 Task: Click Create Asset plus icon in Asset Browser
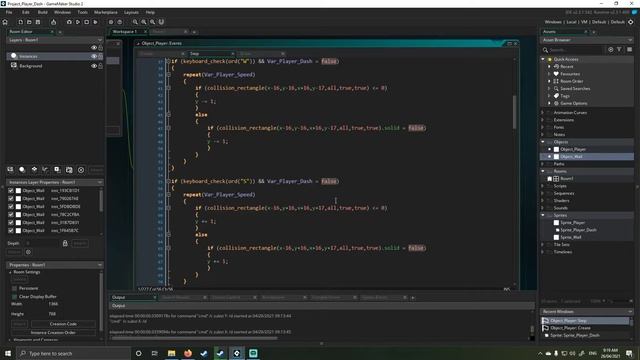tap(611, 49)
